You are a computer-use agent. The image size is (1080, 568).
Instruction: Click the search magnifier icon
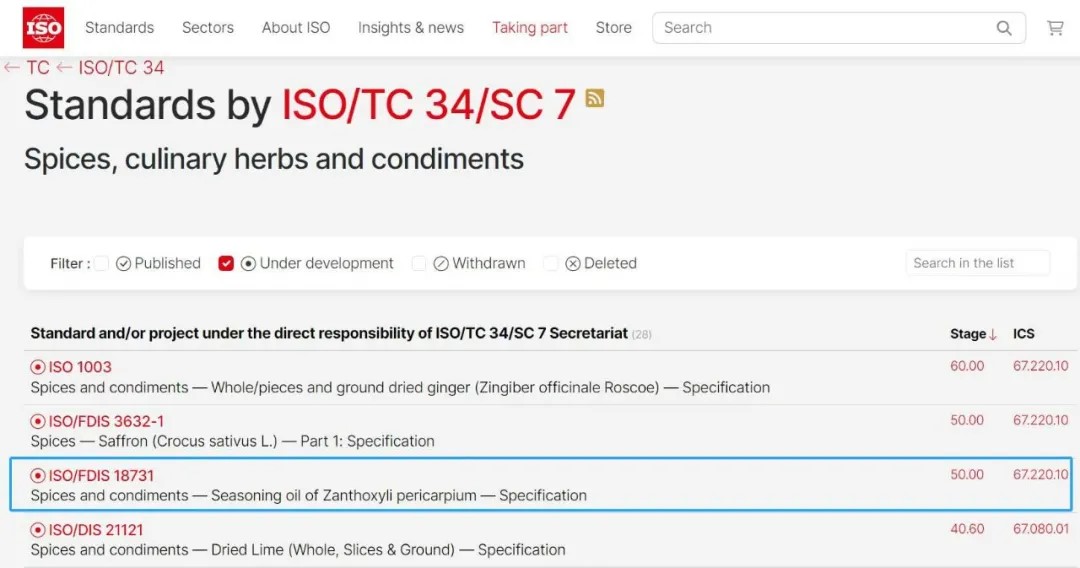coord(1004,28)
